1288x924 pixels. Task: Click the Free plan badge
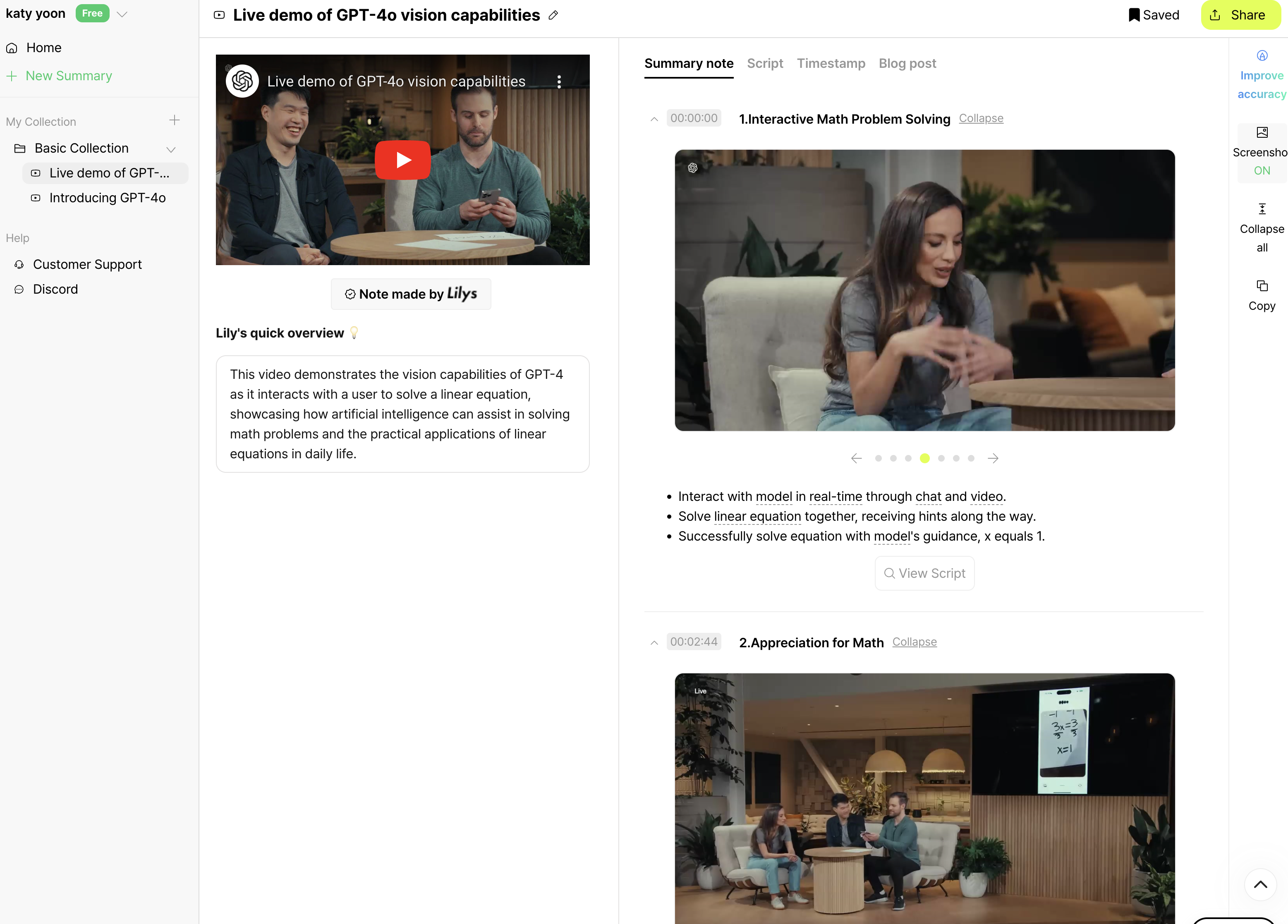(92, 14)
